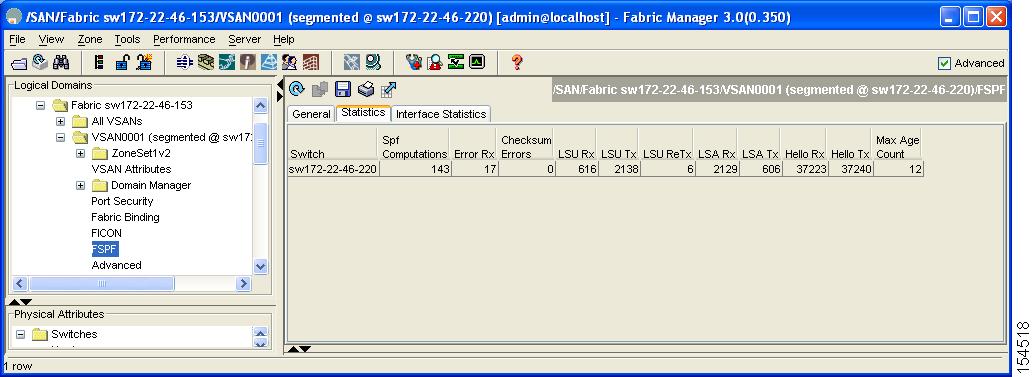The width and height of the screenshot is (1032, 377).
Task: Click the green monitor graph icon
Action: tap(477, 63)
